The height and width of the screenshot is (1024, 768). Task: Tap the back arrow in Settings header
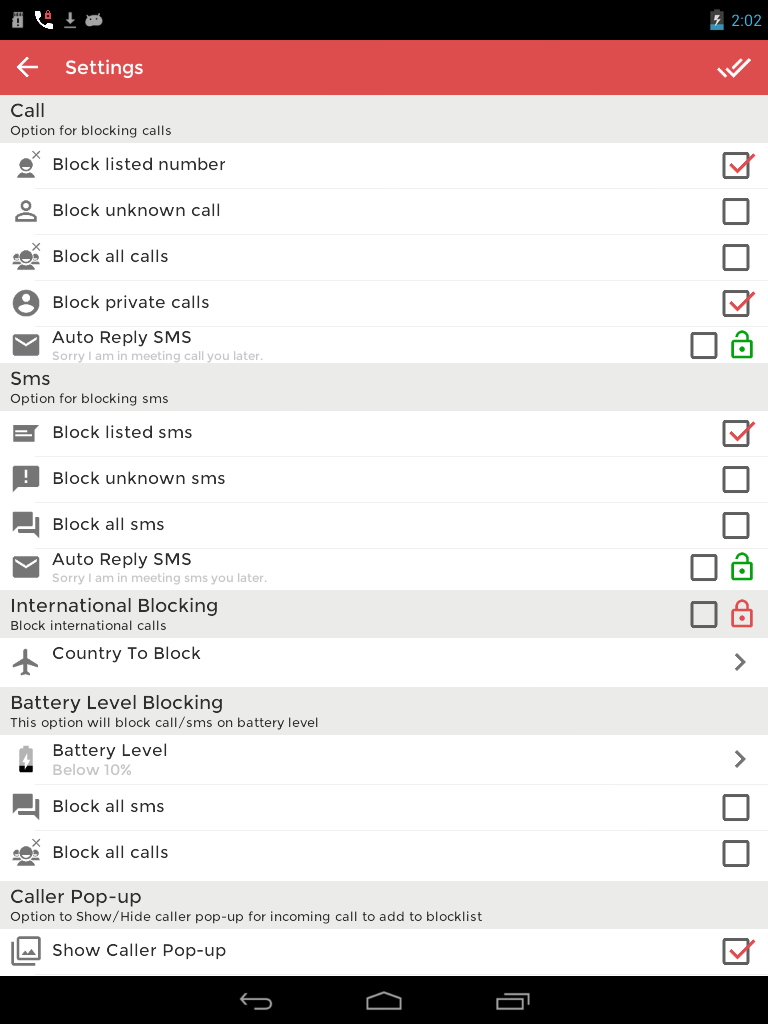[27, 67]
